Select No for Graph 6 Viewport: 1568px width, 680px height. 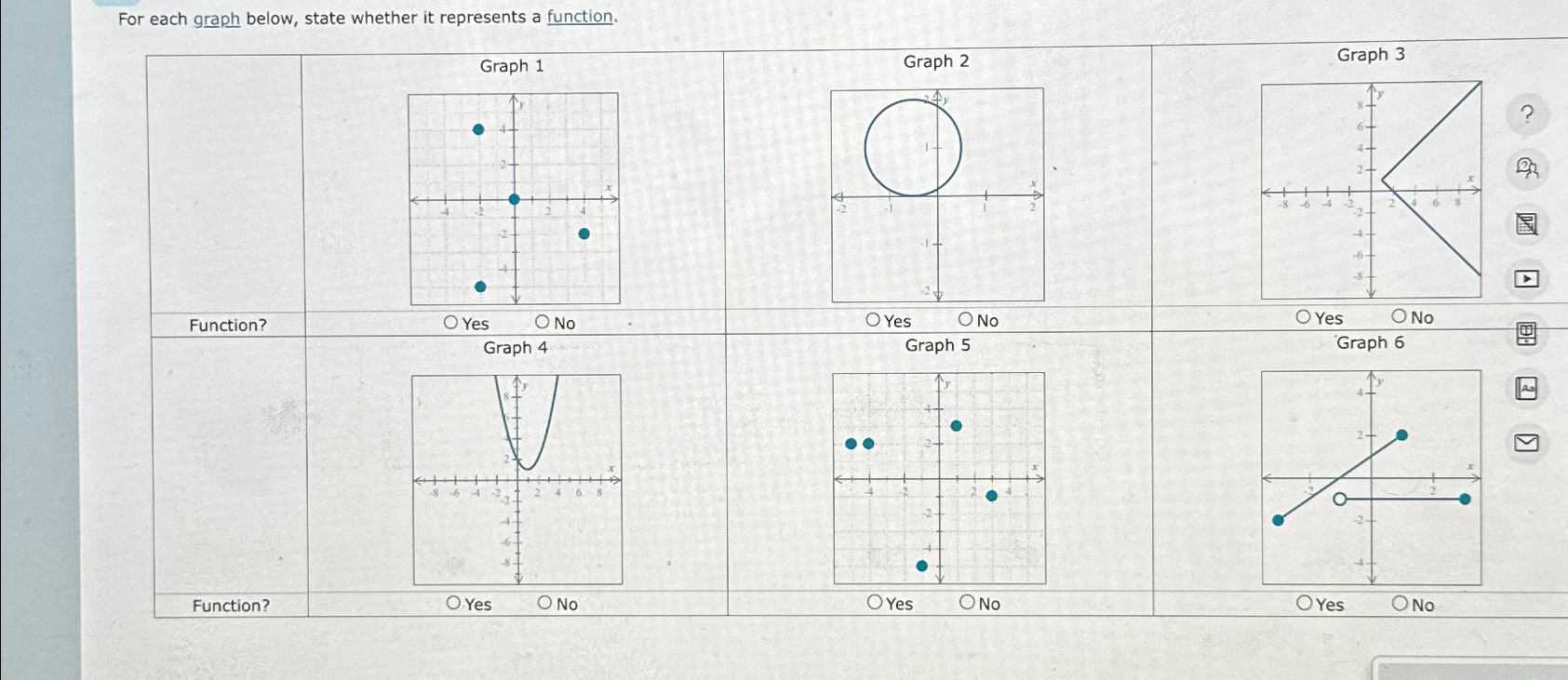[x=1399, y=605]
